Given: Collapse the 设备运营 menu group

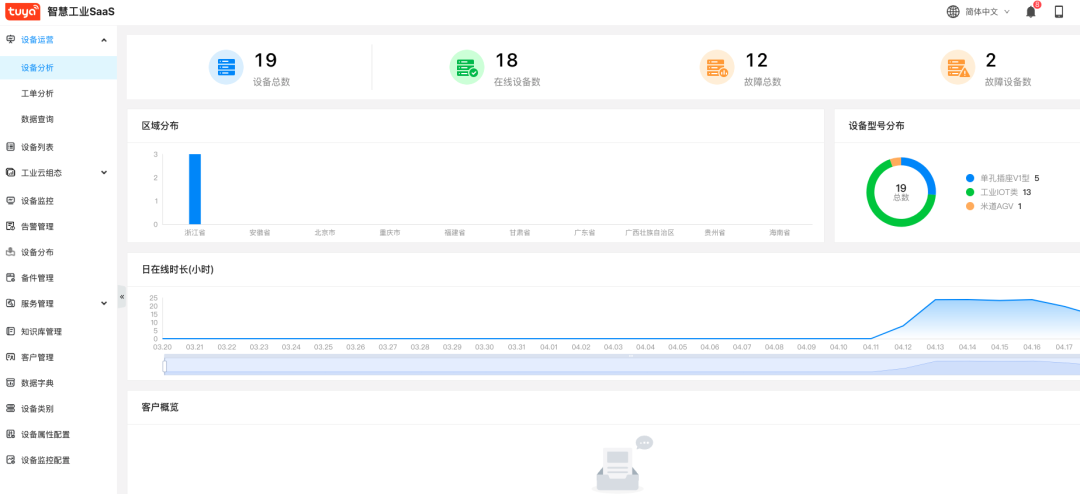Looking at the screenshot, I should (x=104, y=40).
